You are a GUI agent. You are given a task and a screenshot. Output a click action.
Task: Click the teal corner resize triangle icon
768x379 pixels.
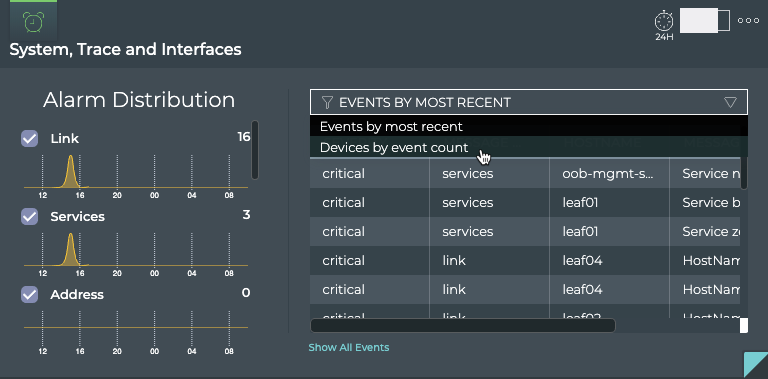[756, 365]
